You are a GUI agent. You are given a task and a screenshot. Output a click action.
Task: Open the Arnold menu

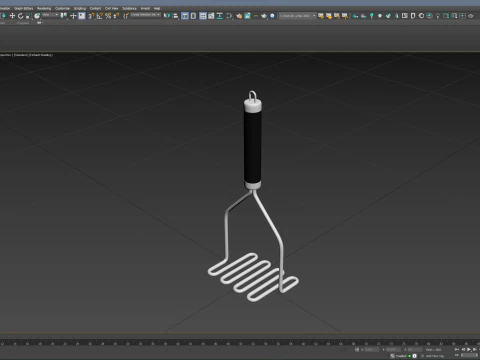click(x=145, y=8)
